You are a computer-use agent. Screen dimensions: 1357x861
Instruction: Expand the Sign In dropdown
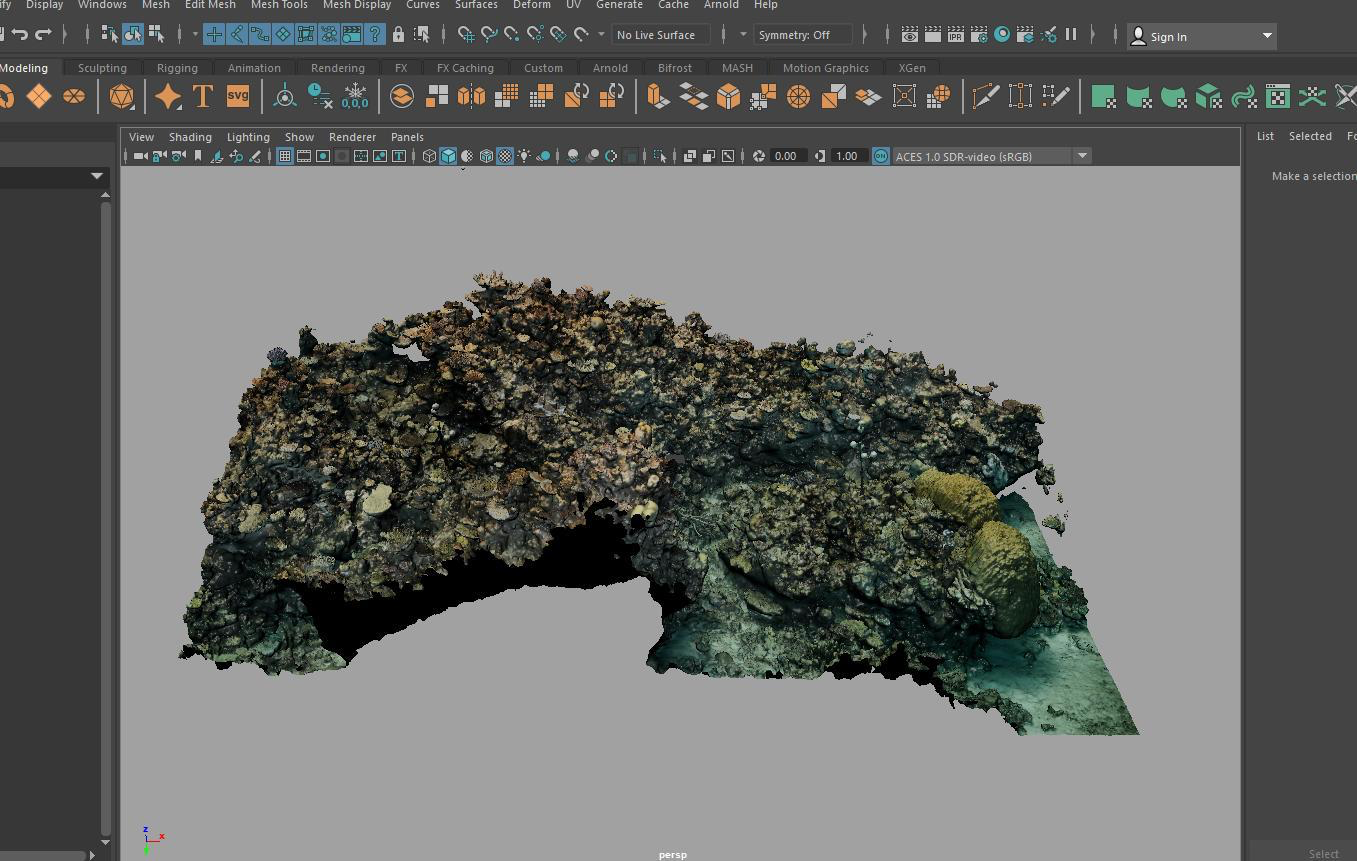click(x=1267, y=36)
